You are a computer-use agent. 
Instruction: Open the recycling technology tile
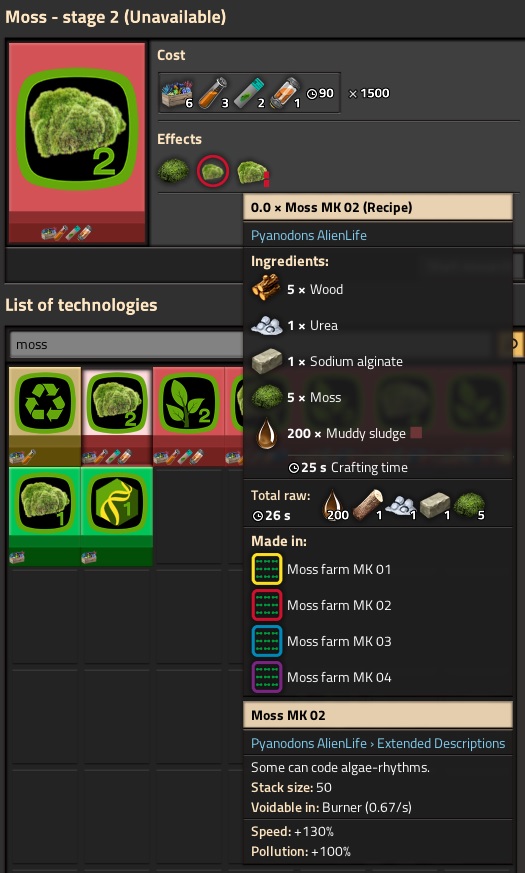pyautogui.click(x=45, y=416)
